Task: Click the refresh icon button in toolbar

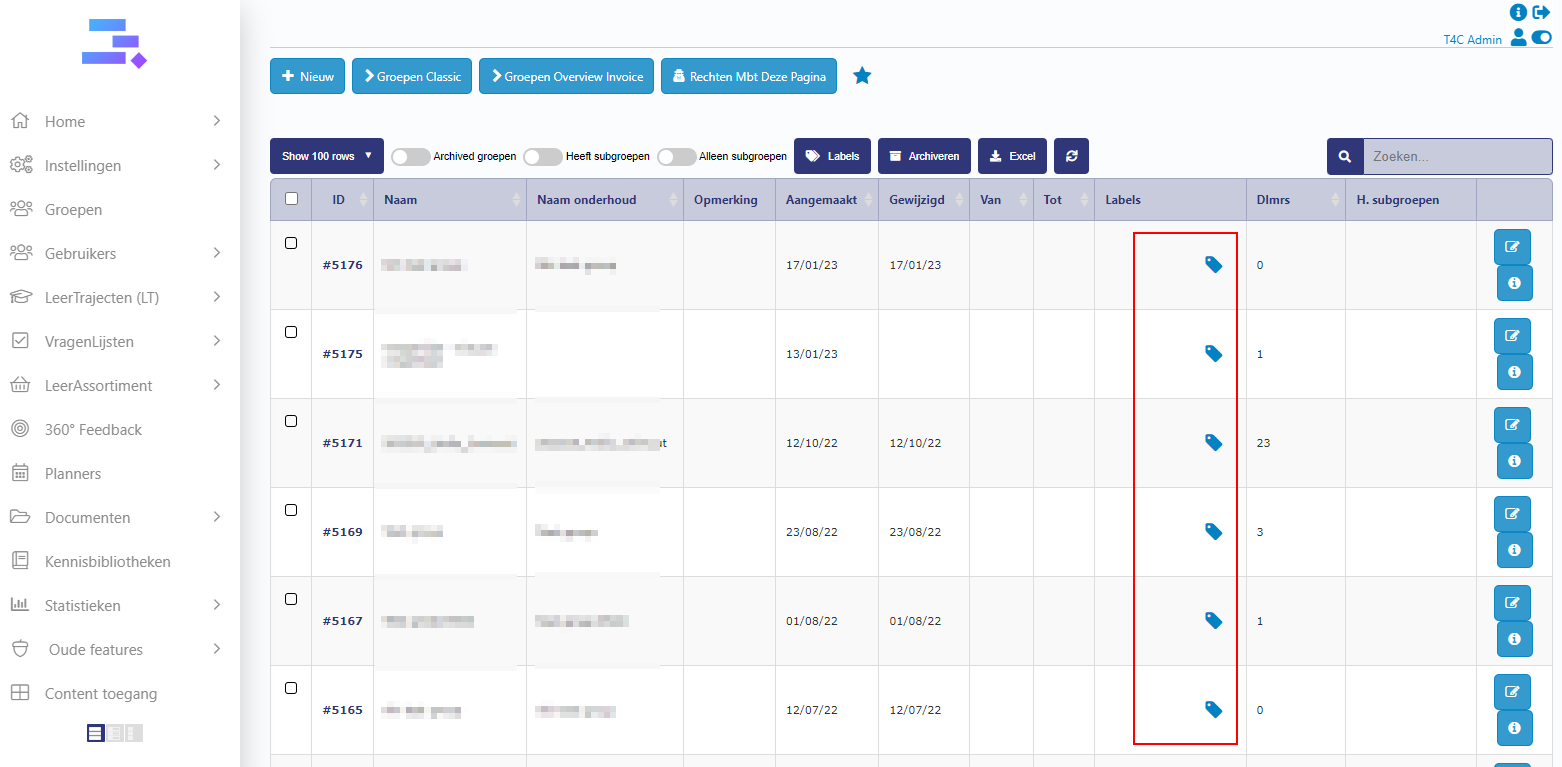Action: tap(1071, 156)
